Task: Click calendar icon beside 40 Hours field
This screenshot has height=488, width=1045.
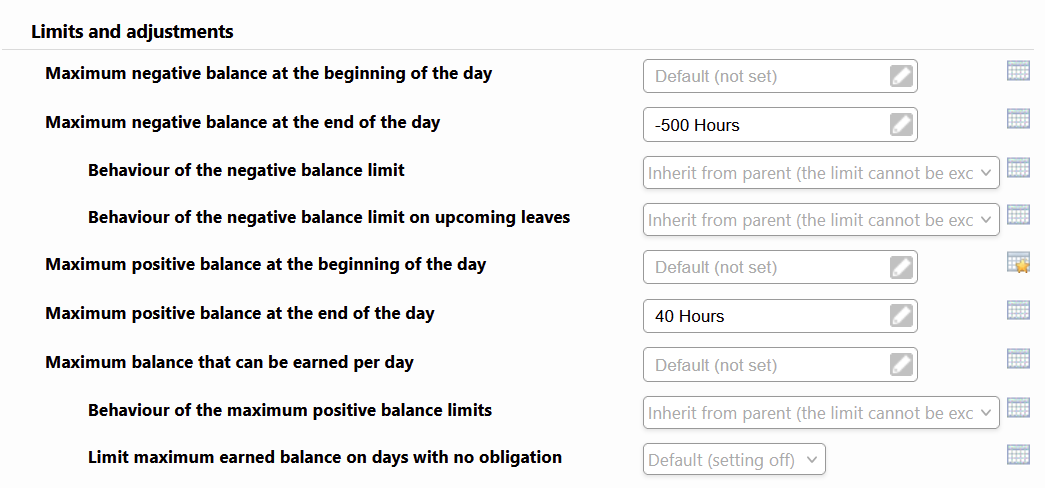Action: point(1018,310)
